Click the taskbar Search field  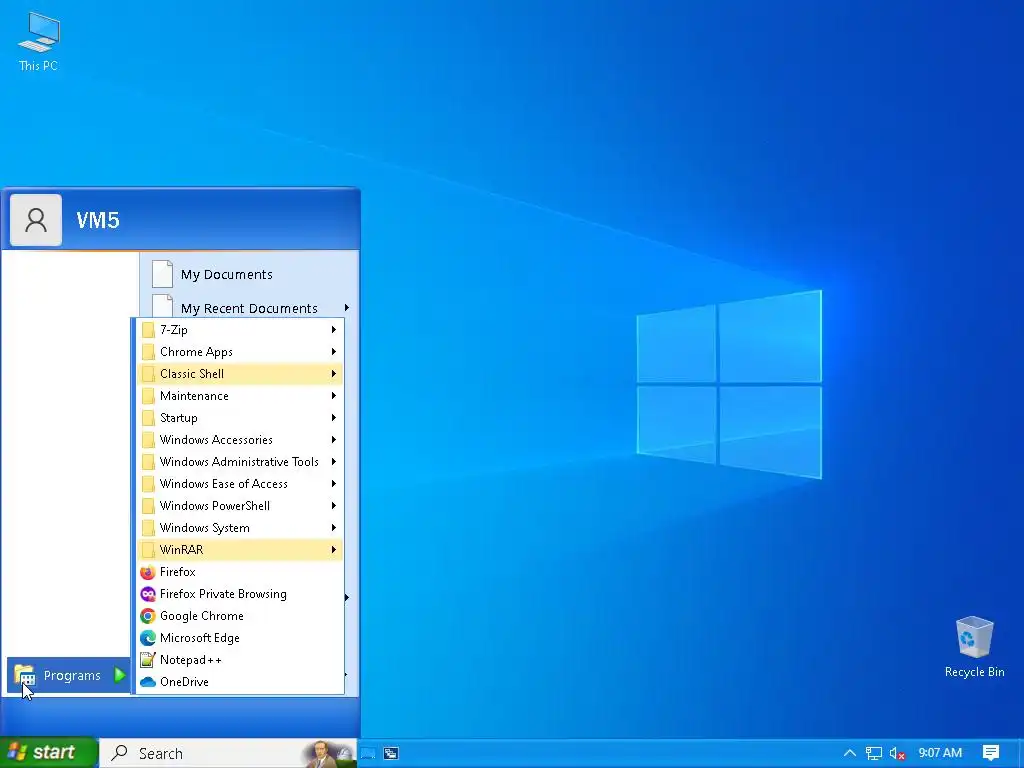point(228,753)
